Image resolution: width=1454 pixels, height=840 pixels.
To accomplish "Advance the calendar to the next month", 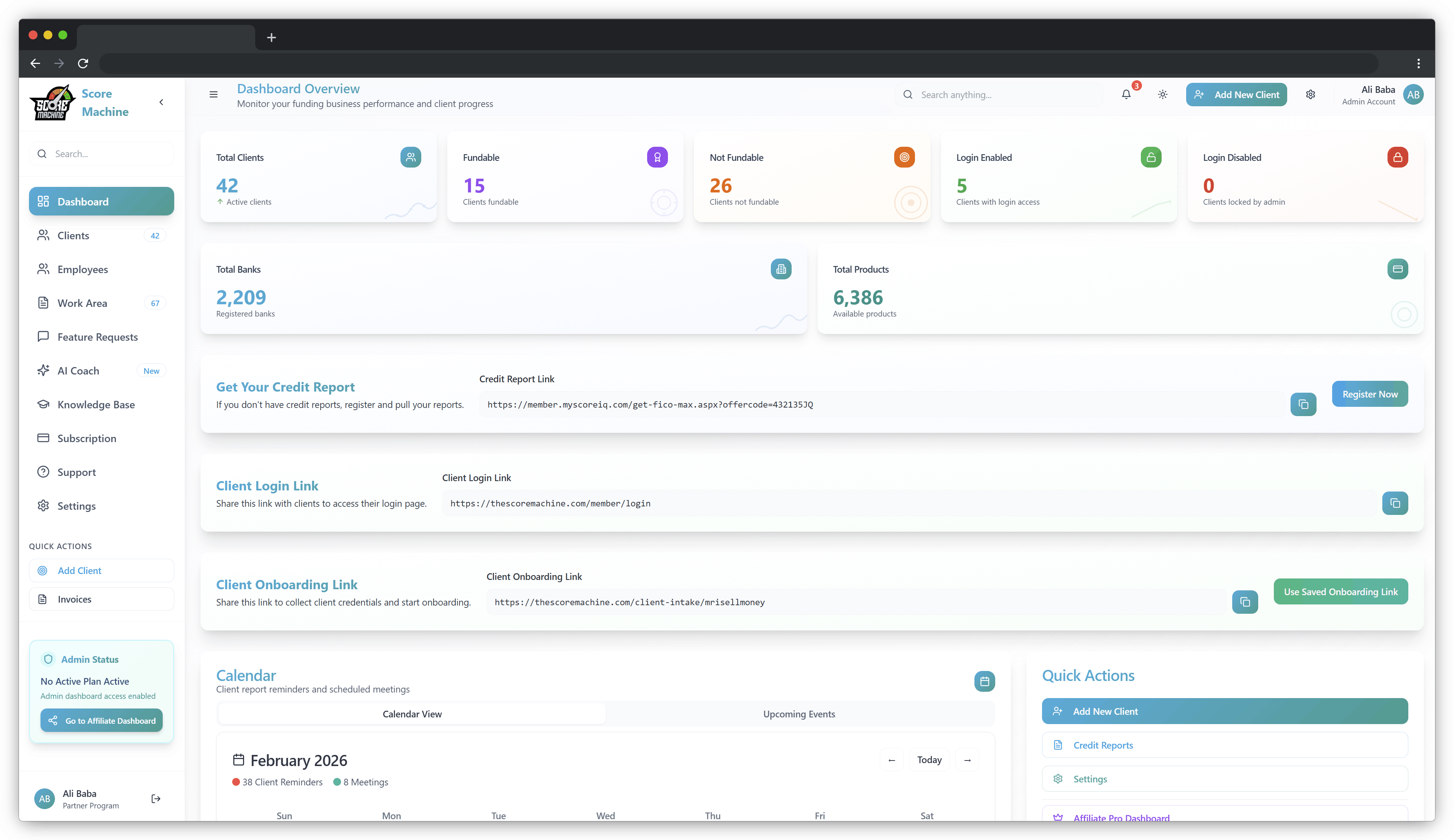I will click(967, 760).
